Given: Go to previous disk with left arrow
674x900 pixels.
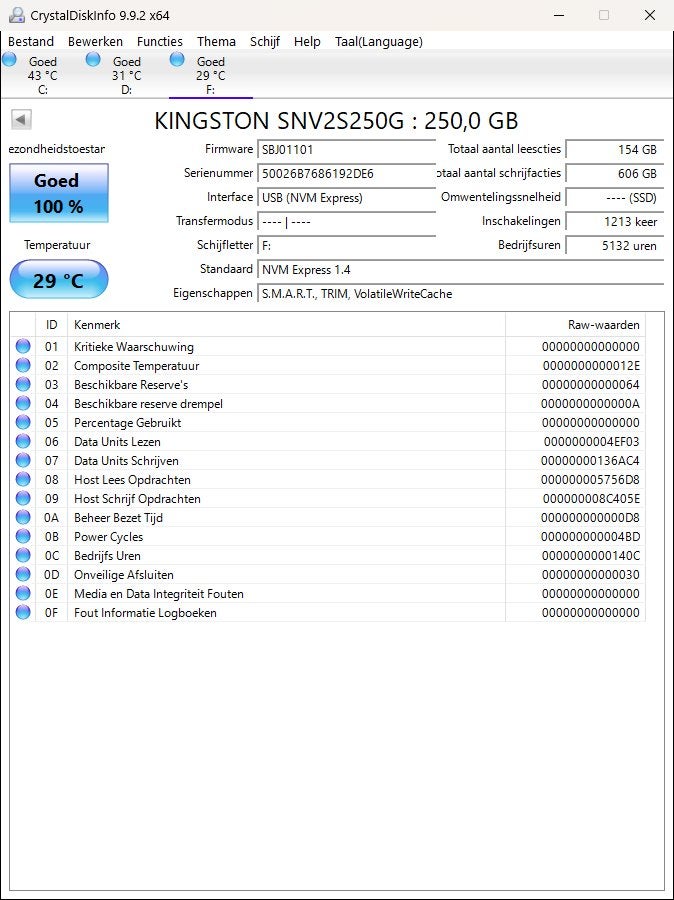Looking at the screenshot, I should tap(21, 120).
